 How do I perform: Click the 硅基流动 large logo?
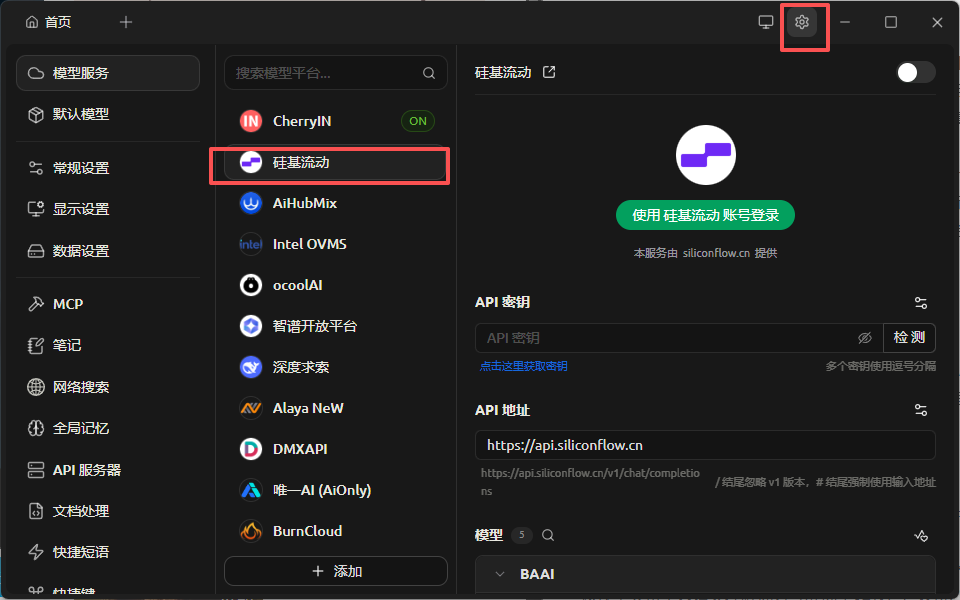pyautogui.click(x=705, y=155)
